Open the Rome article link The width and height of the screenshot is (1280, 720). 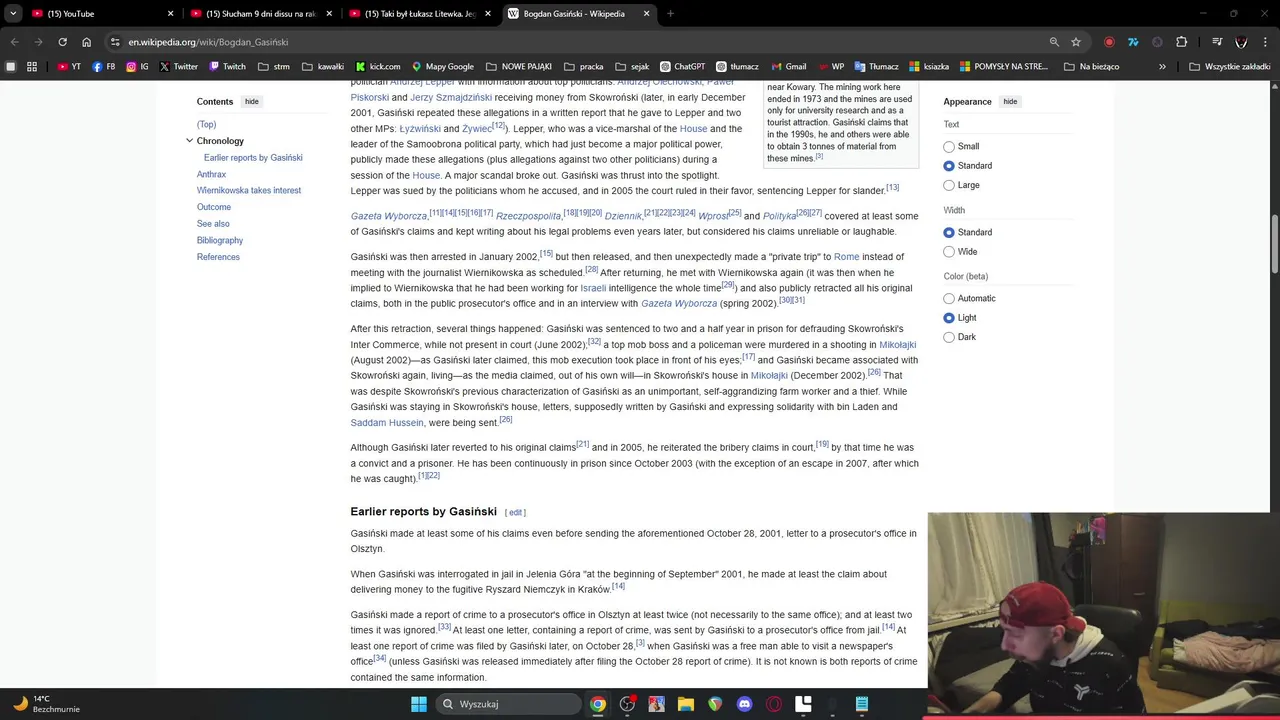click(x=846, y=257)
